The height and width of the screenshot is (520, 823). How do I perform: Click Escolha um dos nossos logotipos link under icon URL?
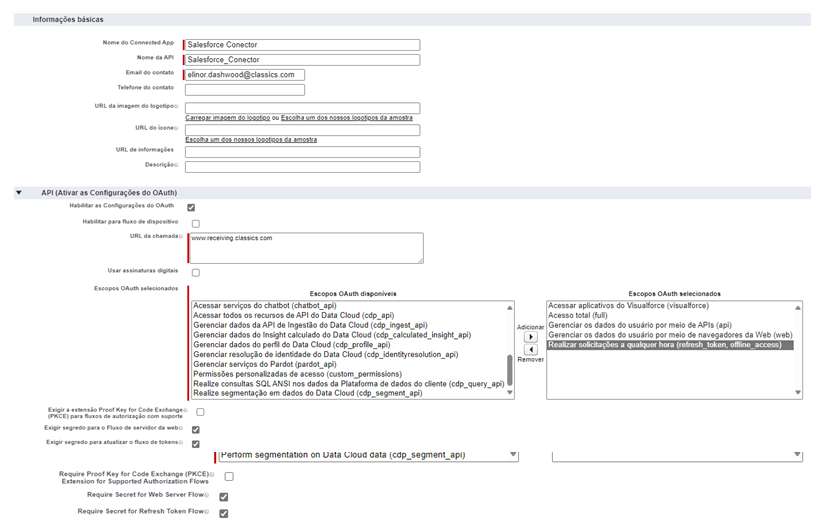(x=251, y=140)
